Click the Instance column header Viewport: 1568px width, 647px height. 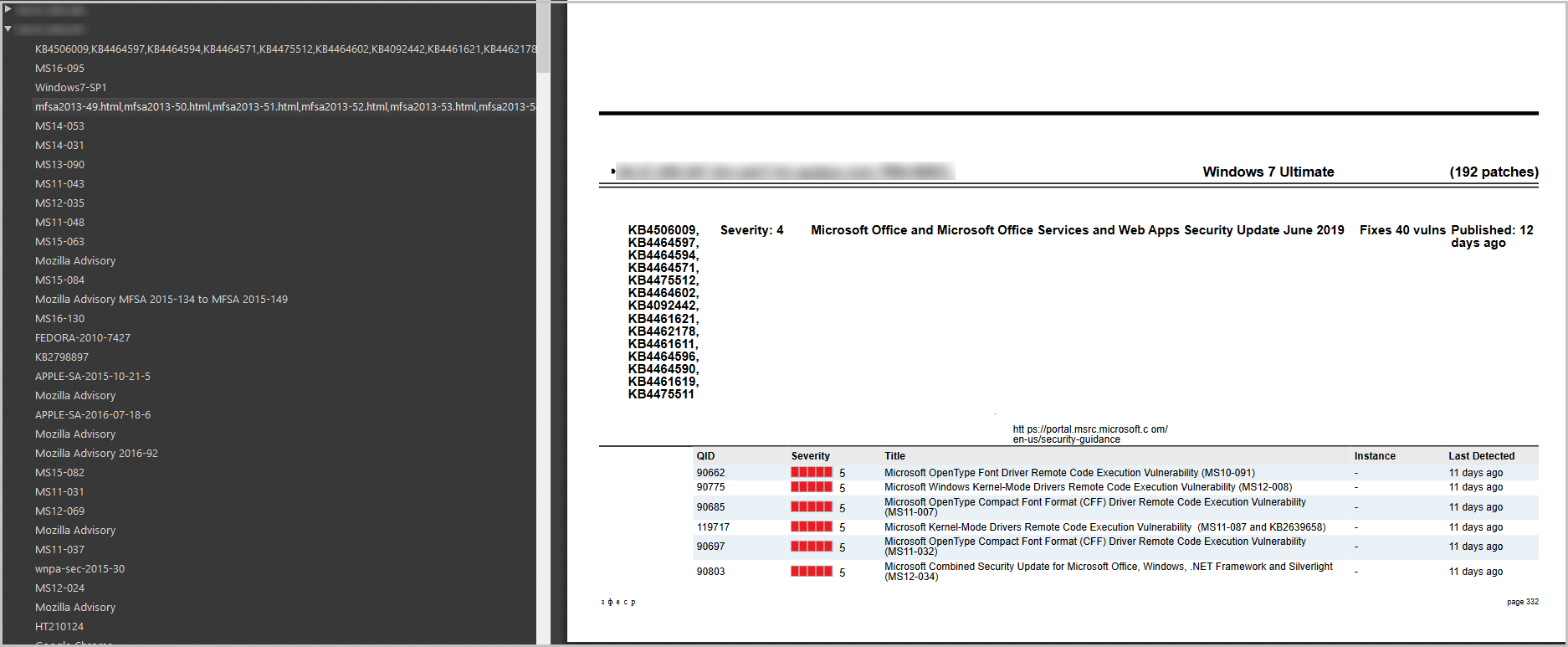1375,456
